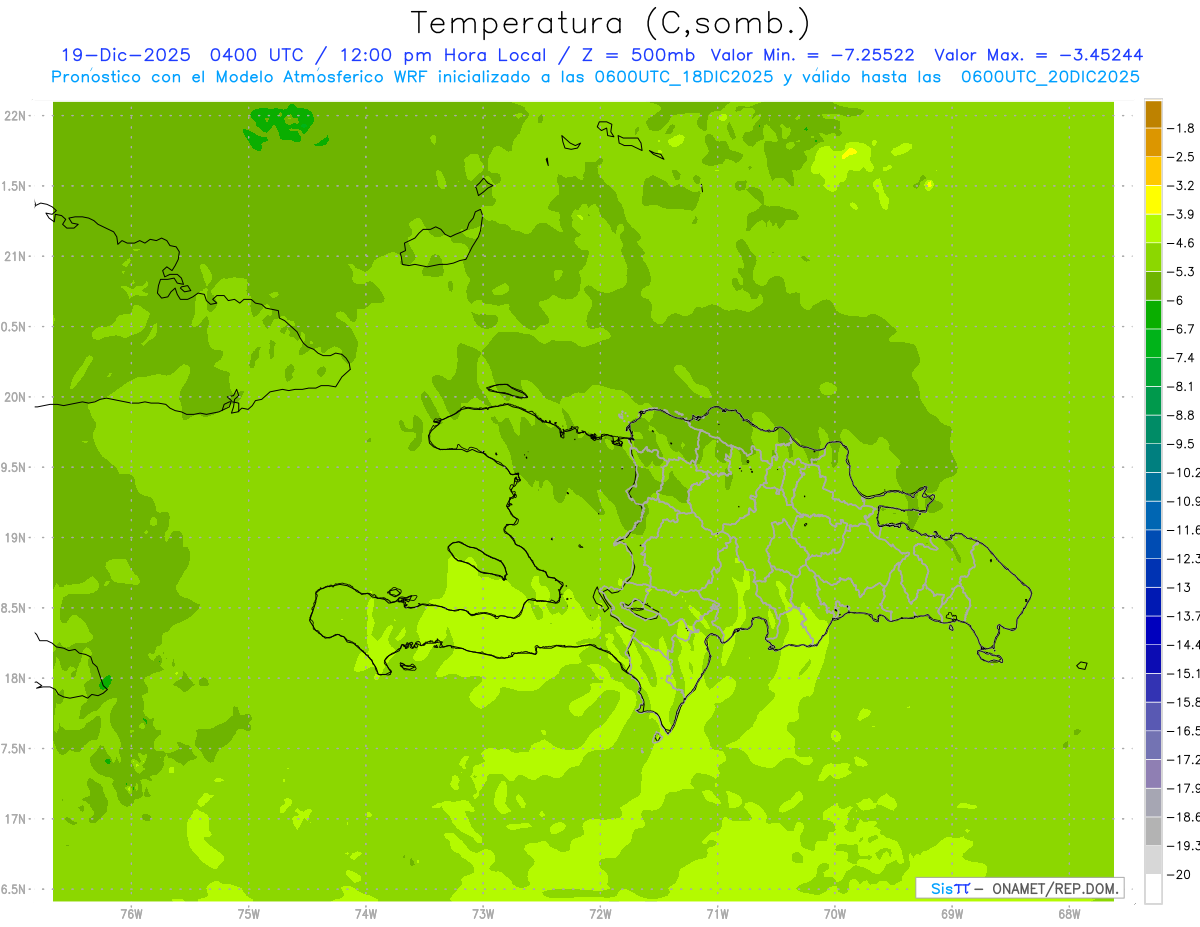This screenshot has height=927, width=1200.
Task: Click the 18N latitude label
Action: click(15, 678)
